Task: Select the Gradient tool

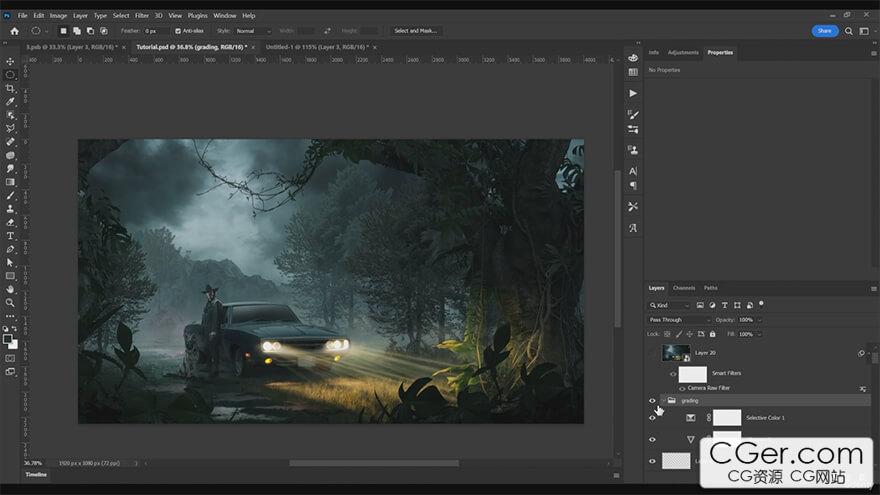Action: click(x=10, y=182)
